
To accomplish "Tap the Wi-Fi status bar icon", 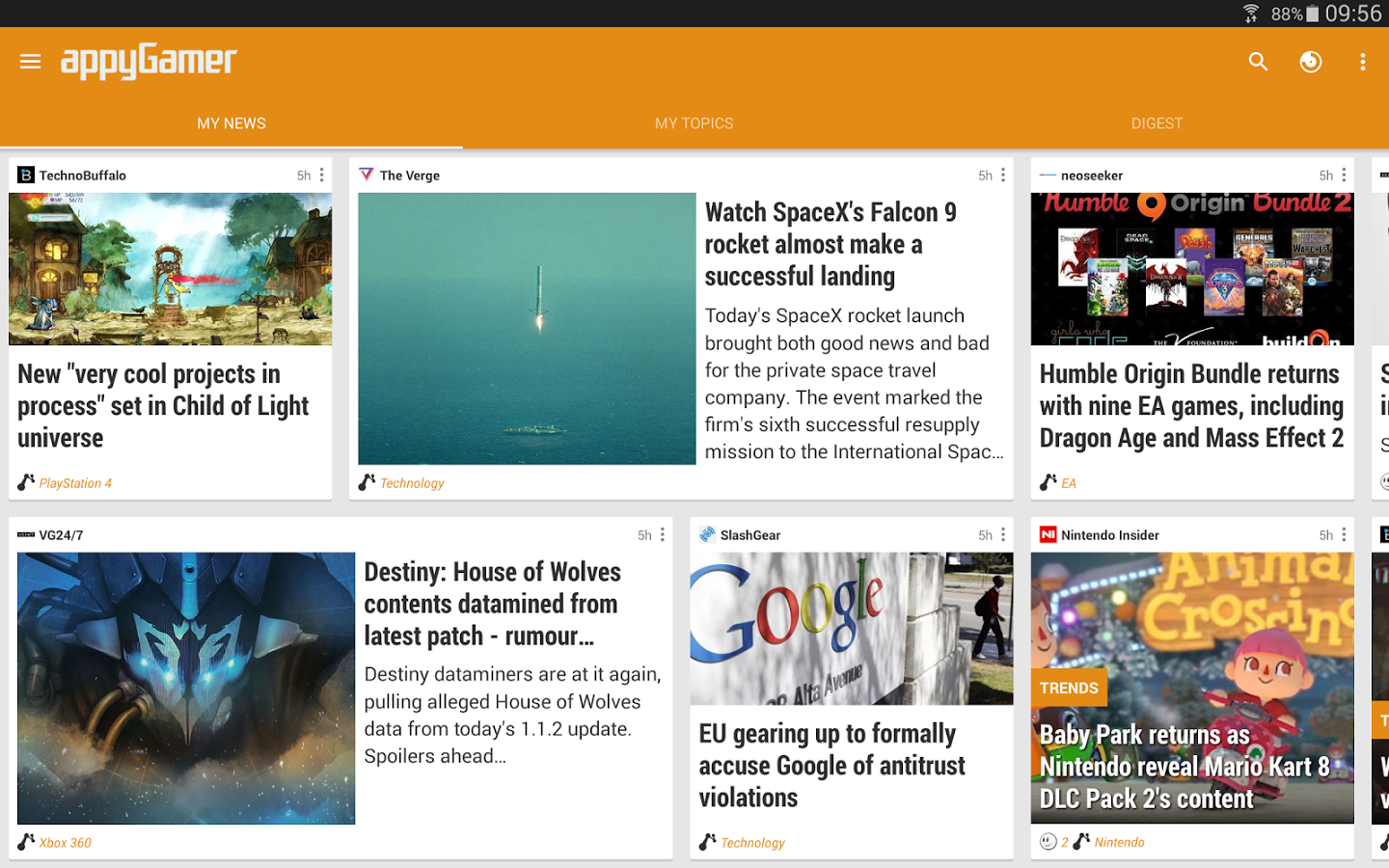I will click(1251, 14).
